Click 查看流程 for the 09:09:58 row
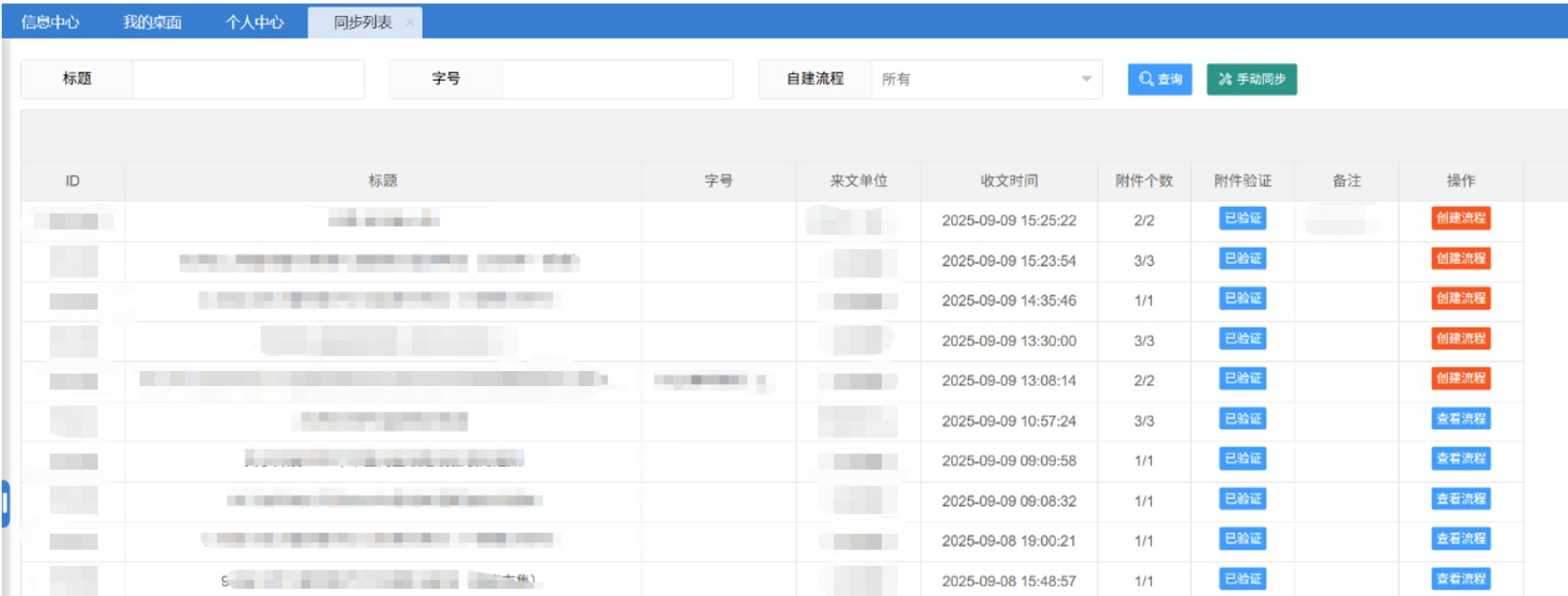Screen dimensions: 1568x596 coord(1460,459)
